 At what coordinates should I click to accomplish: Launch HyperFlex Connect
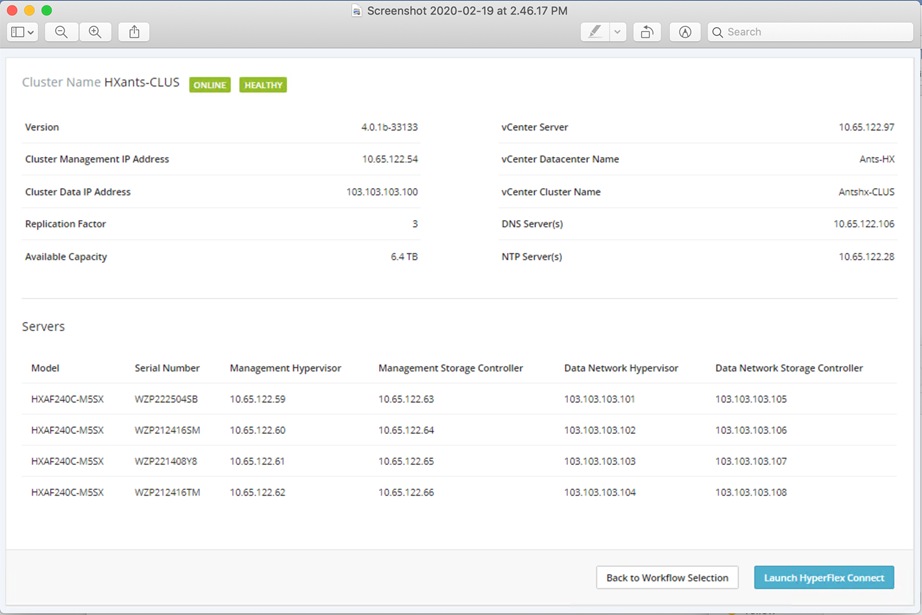click(x=824, y=577)
